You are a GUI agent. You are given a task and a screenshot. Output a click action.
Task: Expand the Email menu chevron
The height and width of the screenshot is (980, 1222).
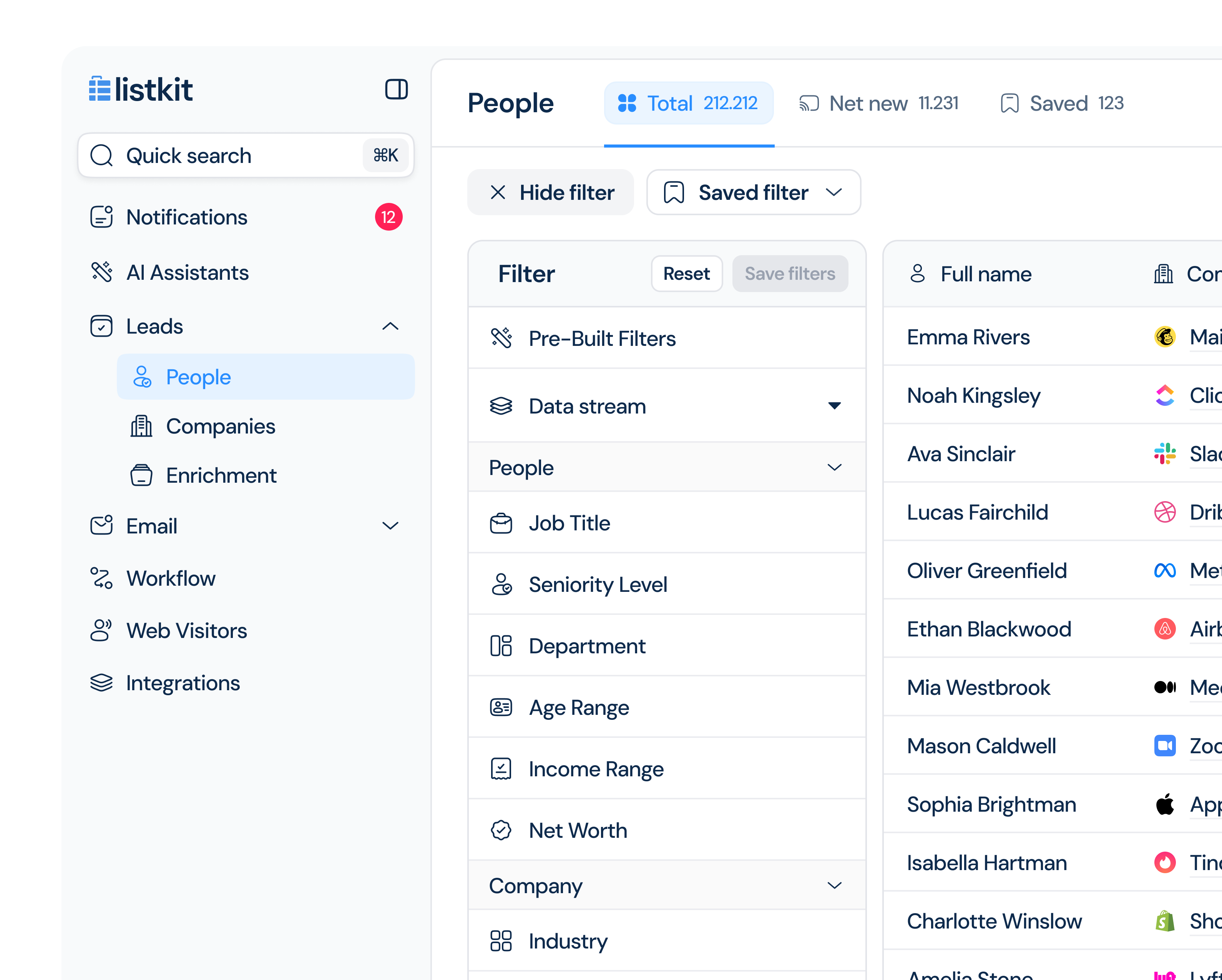[x=390, y=526]
